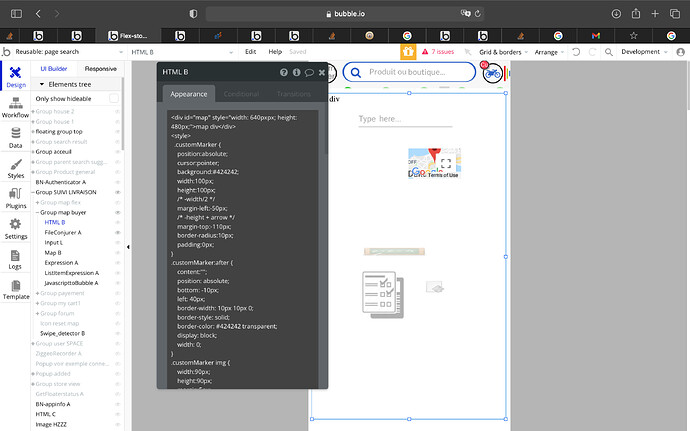The width and height of the screenshot is (690, 431).
Task: Reload the bubble.io page
Action: coord(477,14)
